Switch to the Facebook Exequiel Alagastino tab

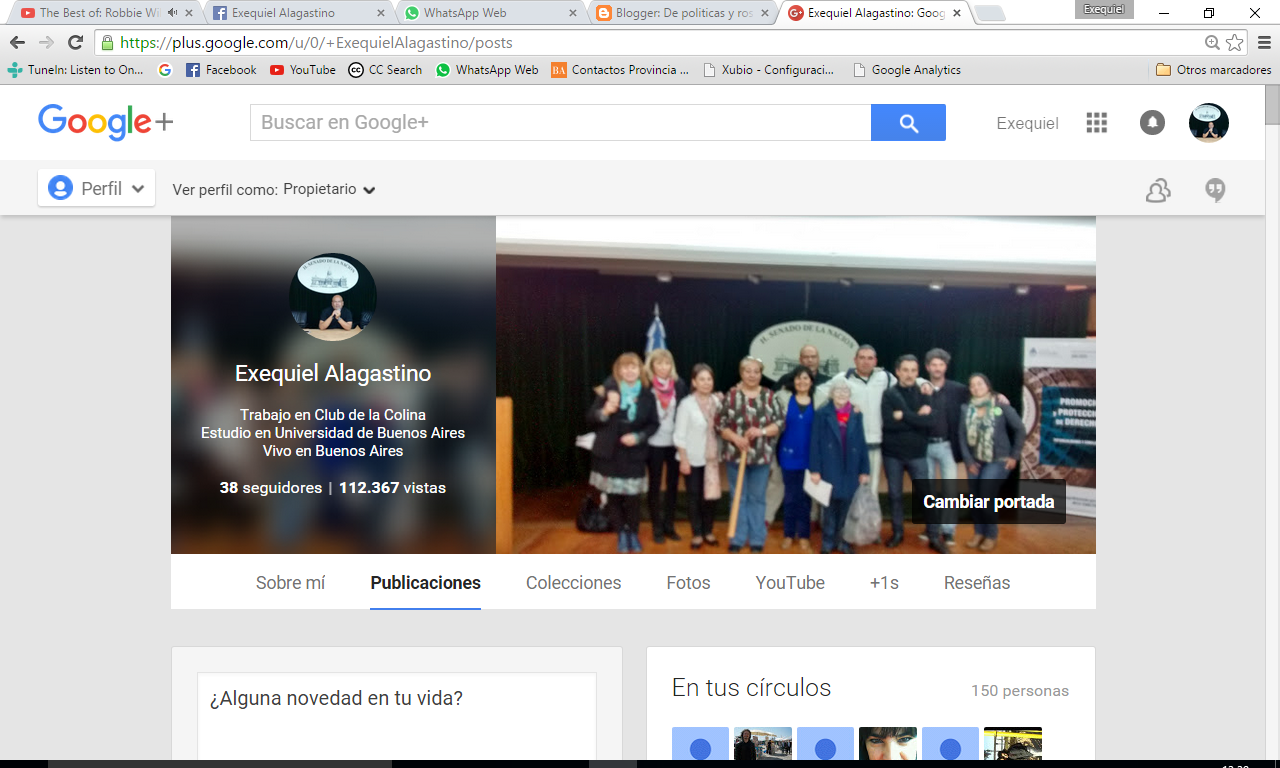tap(297, 13)
